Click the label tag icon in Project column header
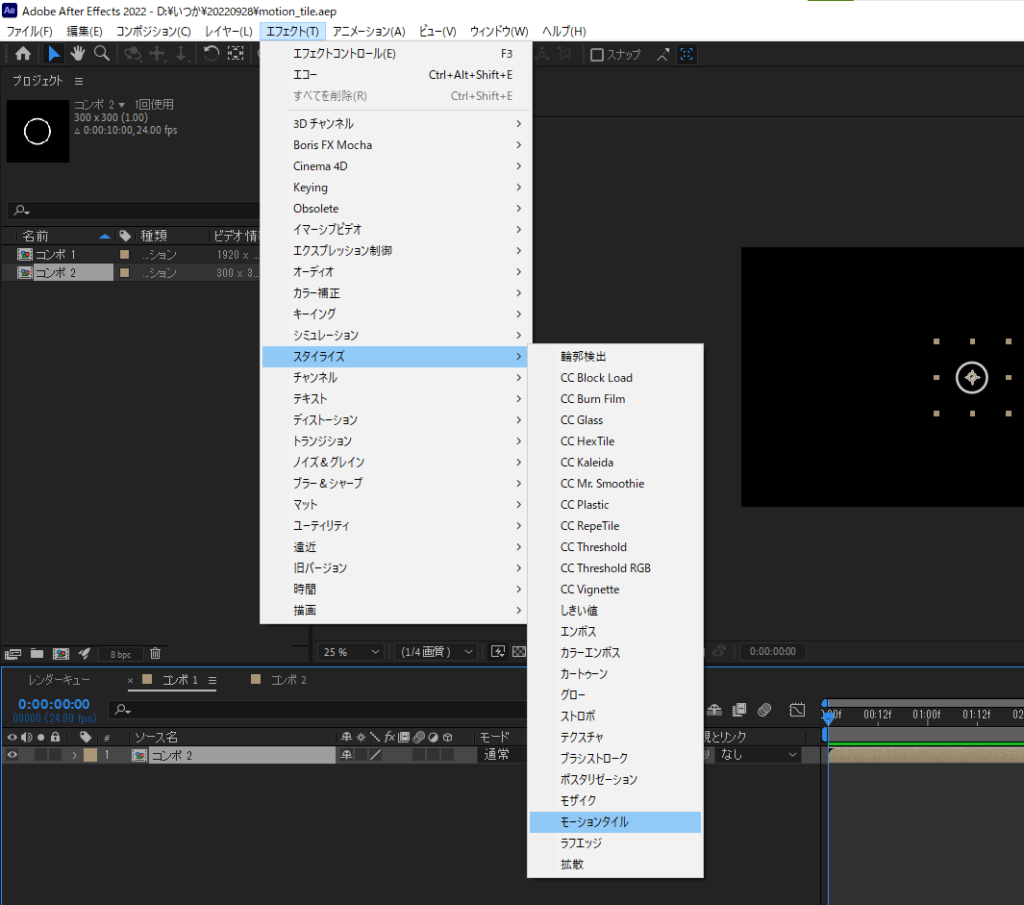 coord(125,236)
